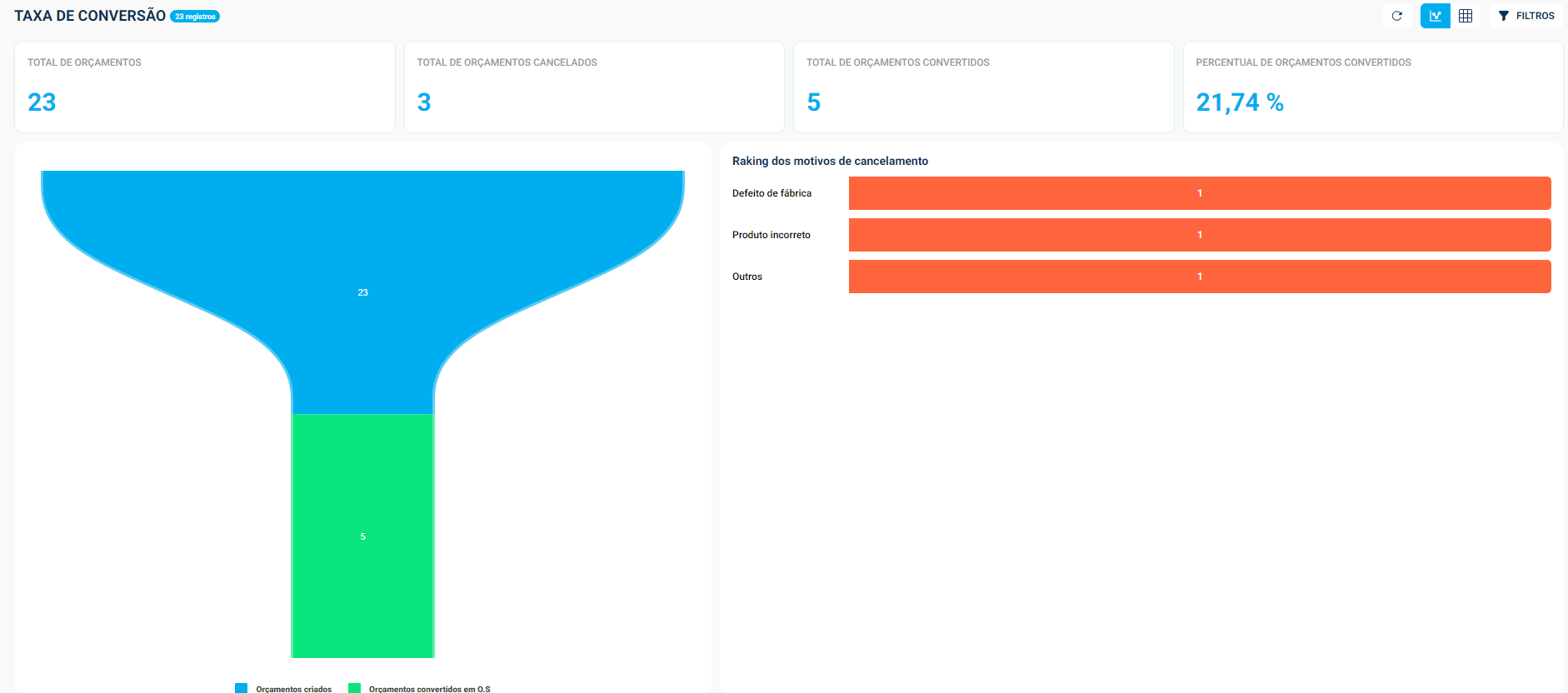Click the green legend color square
The height and width of the screenshot is (693, 1568).
[354, 688]
